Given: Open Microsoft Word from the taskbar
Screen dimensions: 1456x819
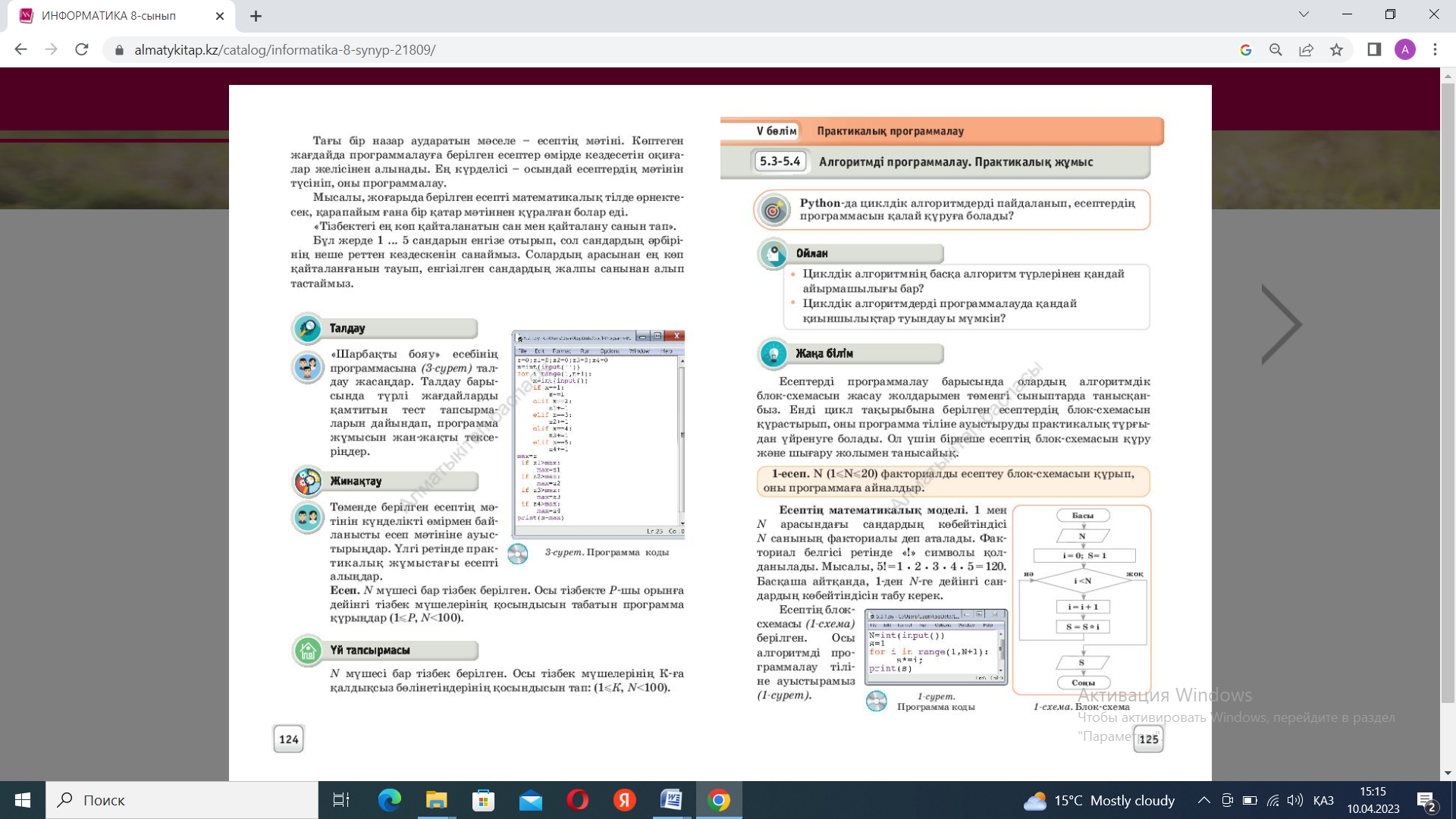Looking at the screenshot, I should tap(671, 800).
